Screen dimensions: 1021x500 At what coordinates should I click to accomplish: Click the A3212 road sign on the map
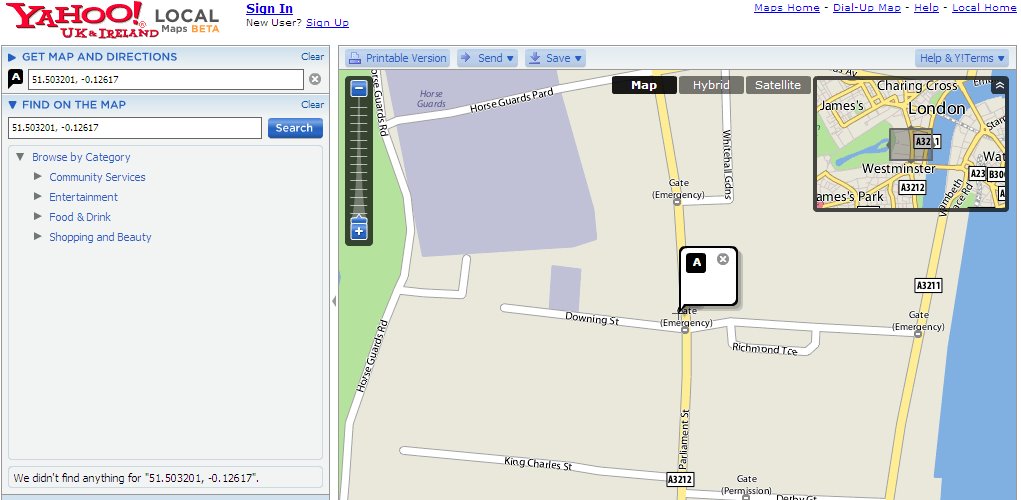[680, 480]
